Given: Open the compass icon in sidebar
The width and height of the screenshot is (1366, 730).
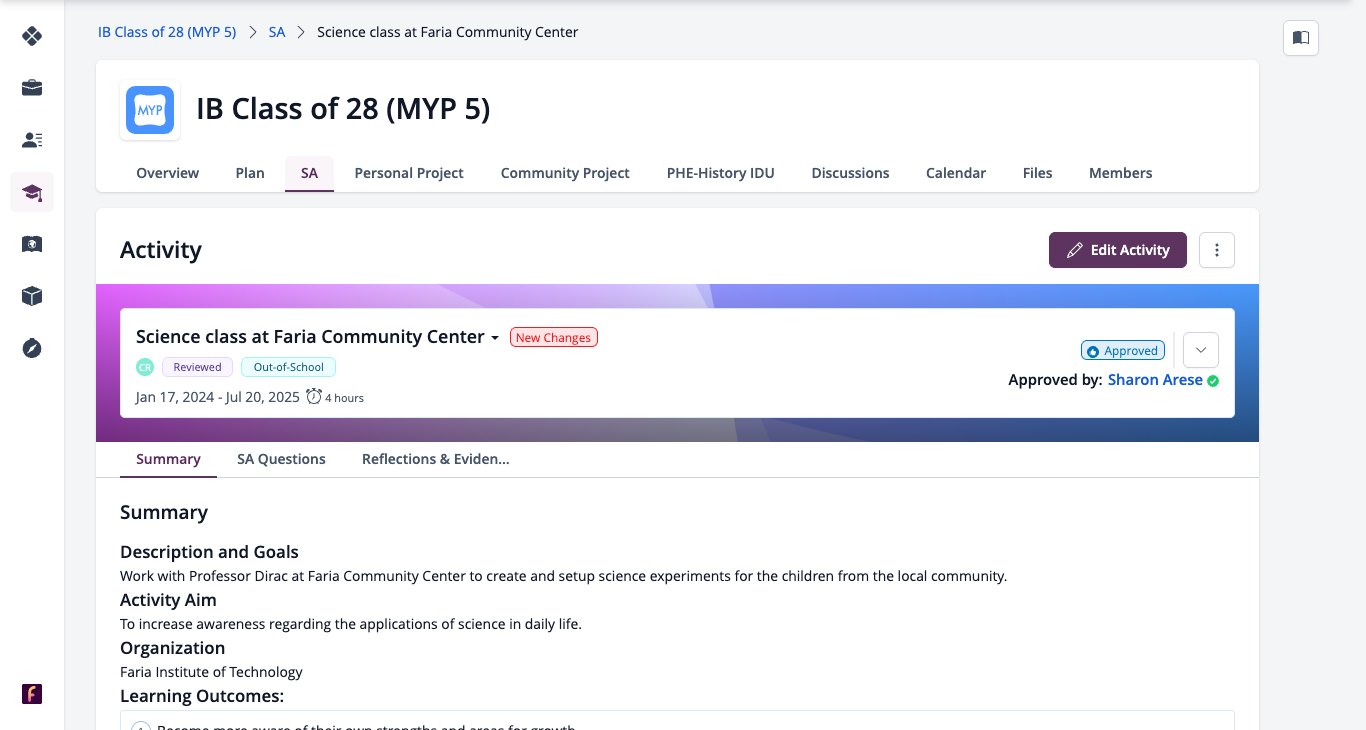Looking at the screenshot, I should tap(32, 348).
